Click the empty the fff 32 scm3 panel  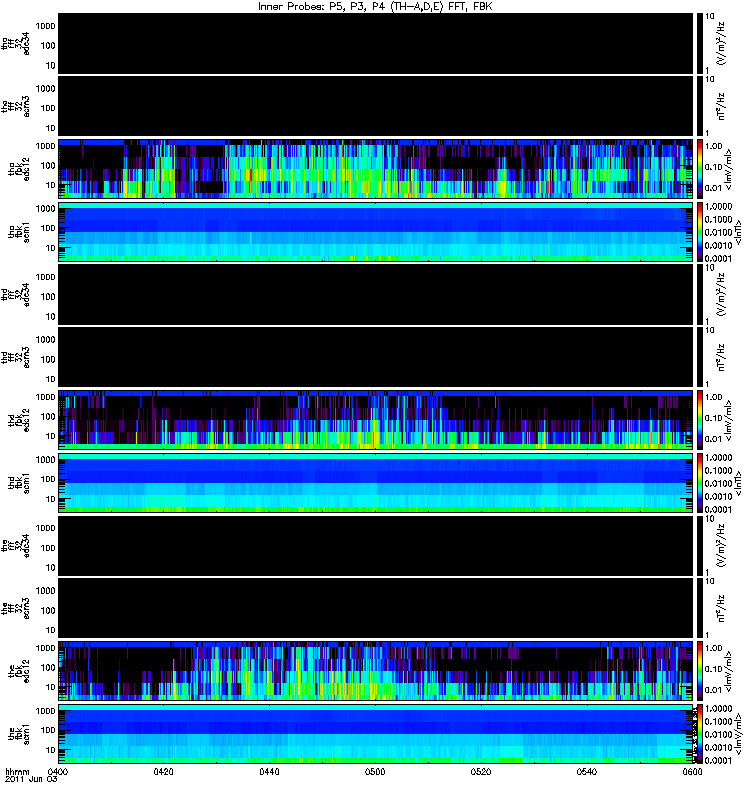pyautogui.click(x=376, y=609)
